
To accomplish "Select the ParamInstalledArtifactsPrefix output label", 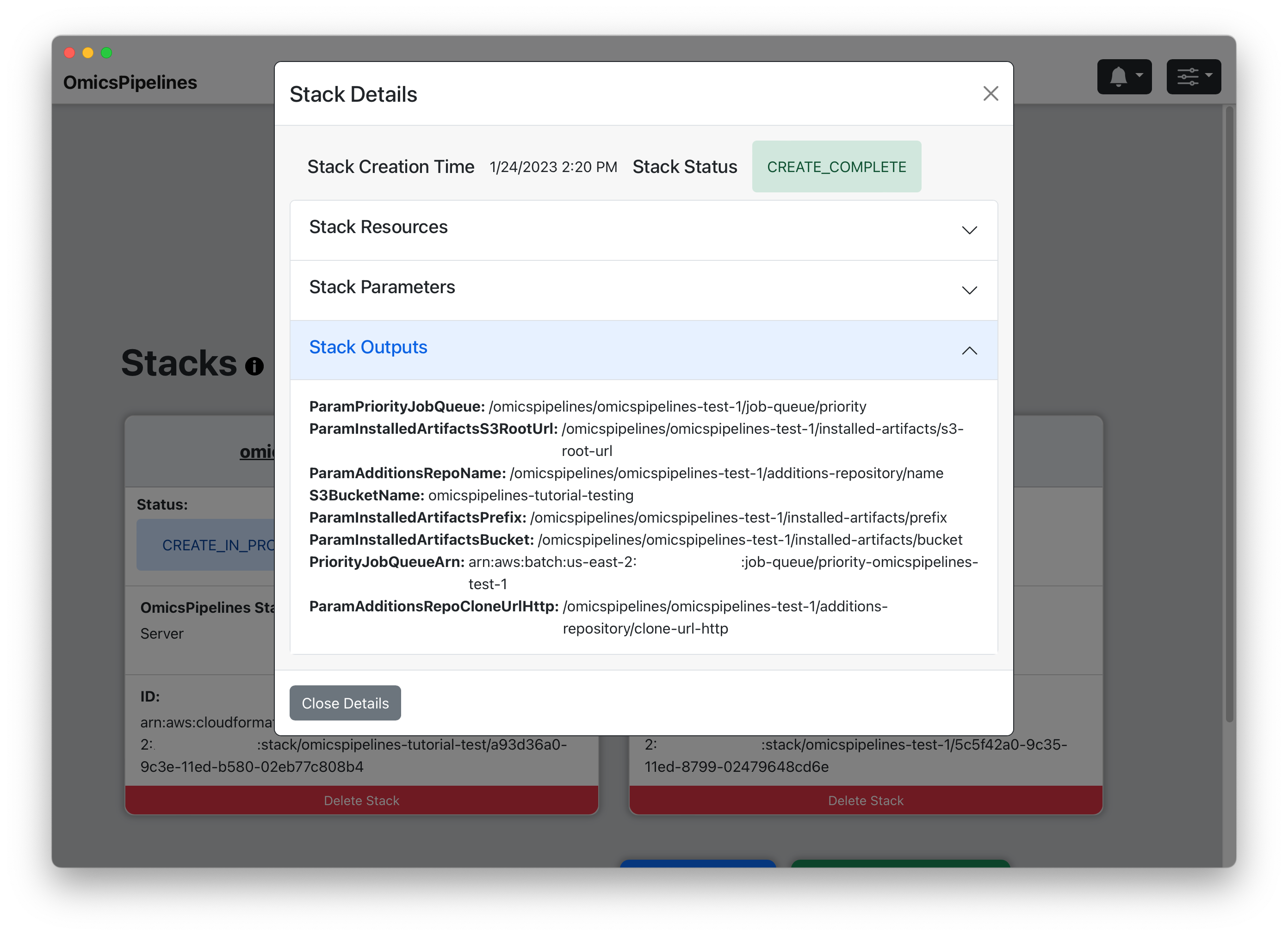I will [x=417, y=517].
